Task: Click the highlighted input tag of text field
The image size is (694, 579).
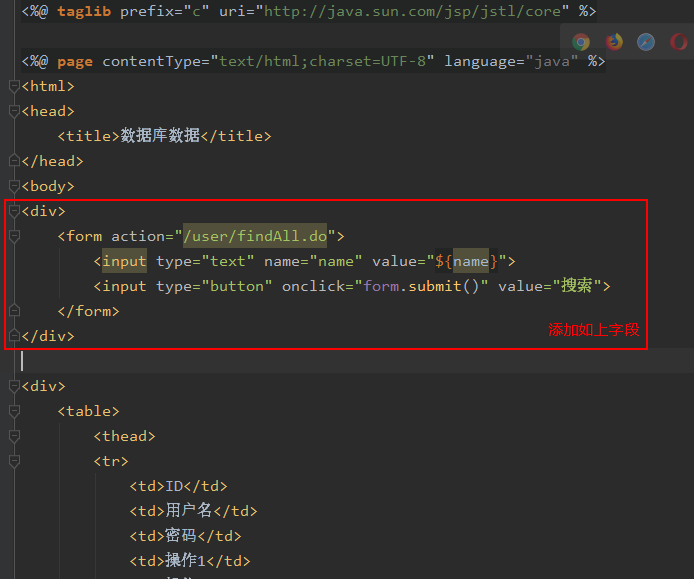Action: pyautogui.click(x=124, y=261)
